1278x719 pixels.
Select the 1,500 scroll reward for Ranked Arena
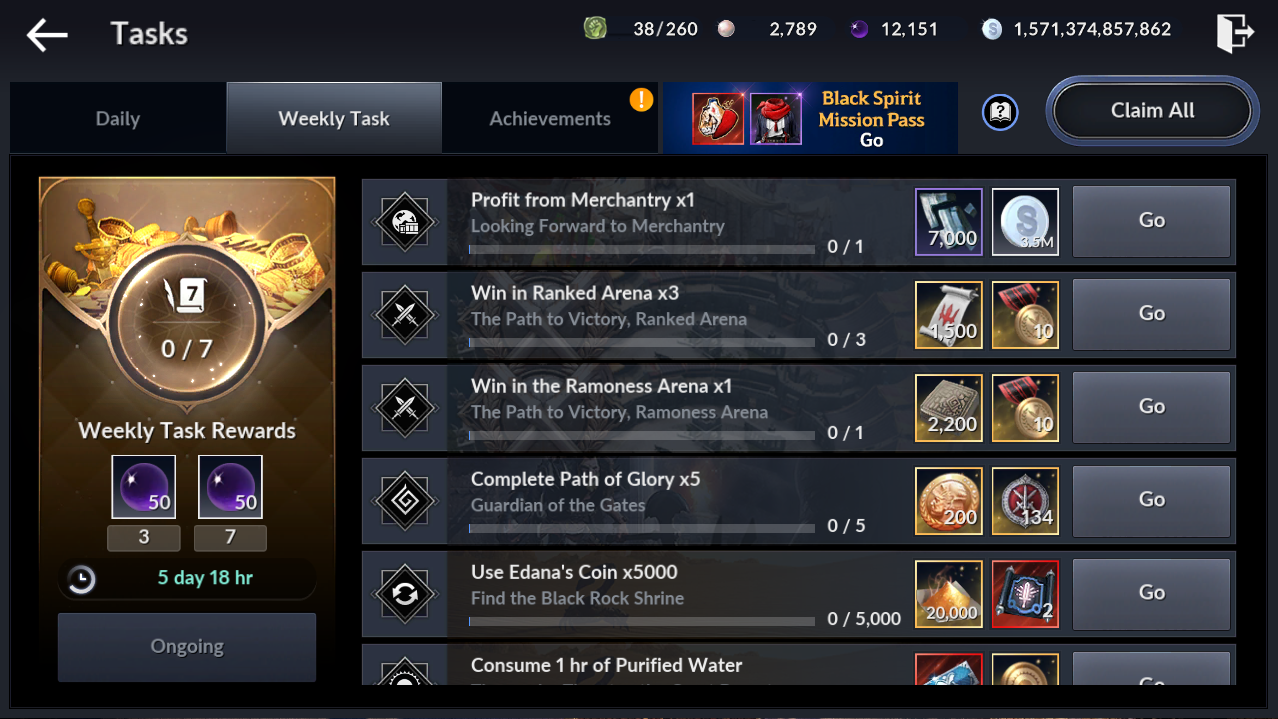pos(949,314)
